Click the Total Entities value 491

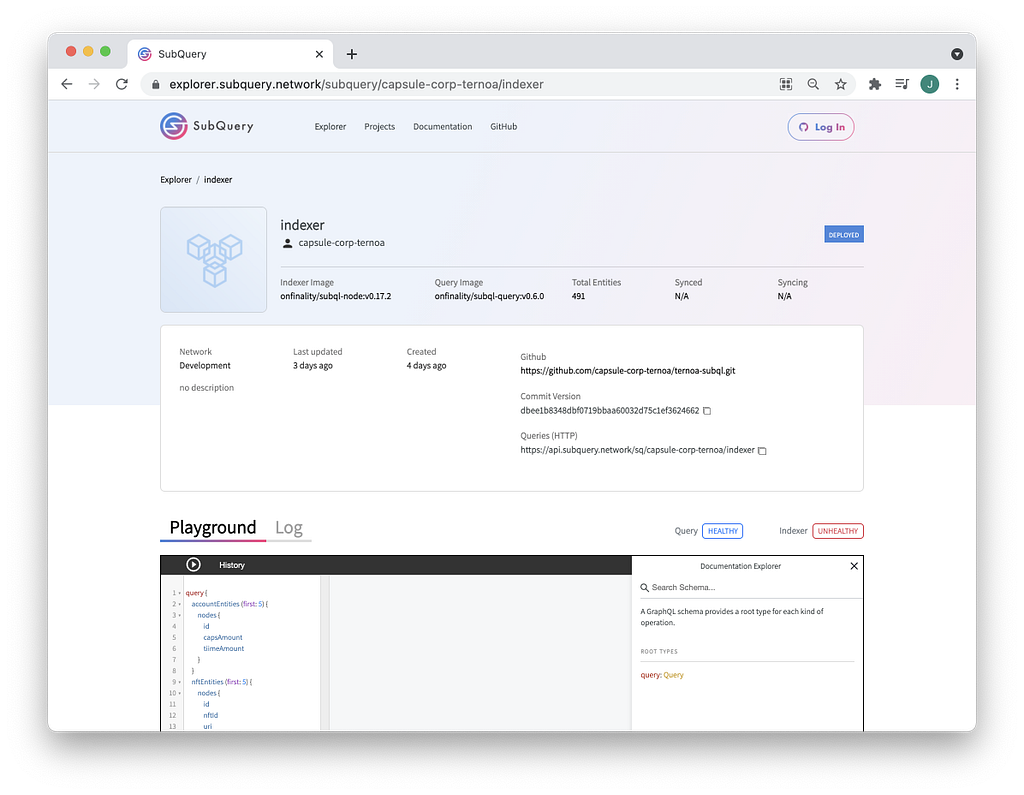[x=578, y=297]
